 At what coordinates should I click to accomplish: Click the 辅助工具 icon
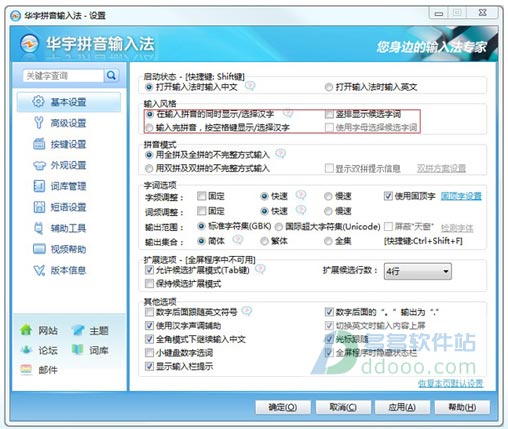[39, 228]
